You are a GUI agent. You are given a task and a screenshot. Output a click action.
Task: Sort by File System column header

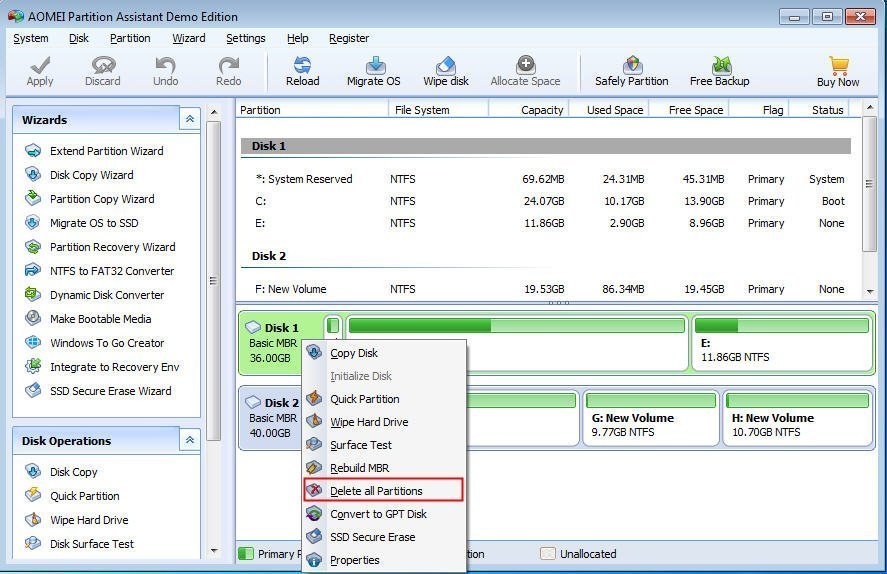pos(439,110)
